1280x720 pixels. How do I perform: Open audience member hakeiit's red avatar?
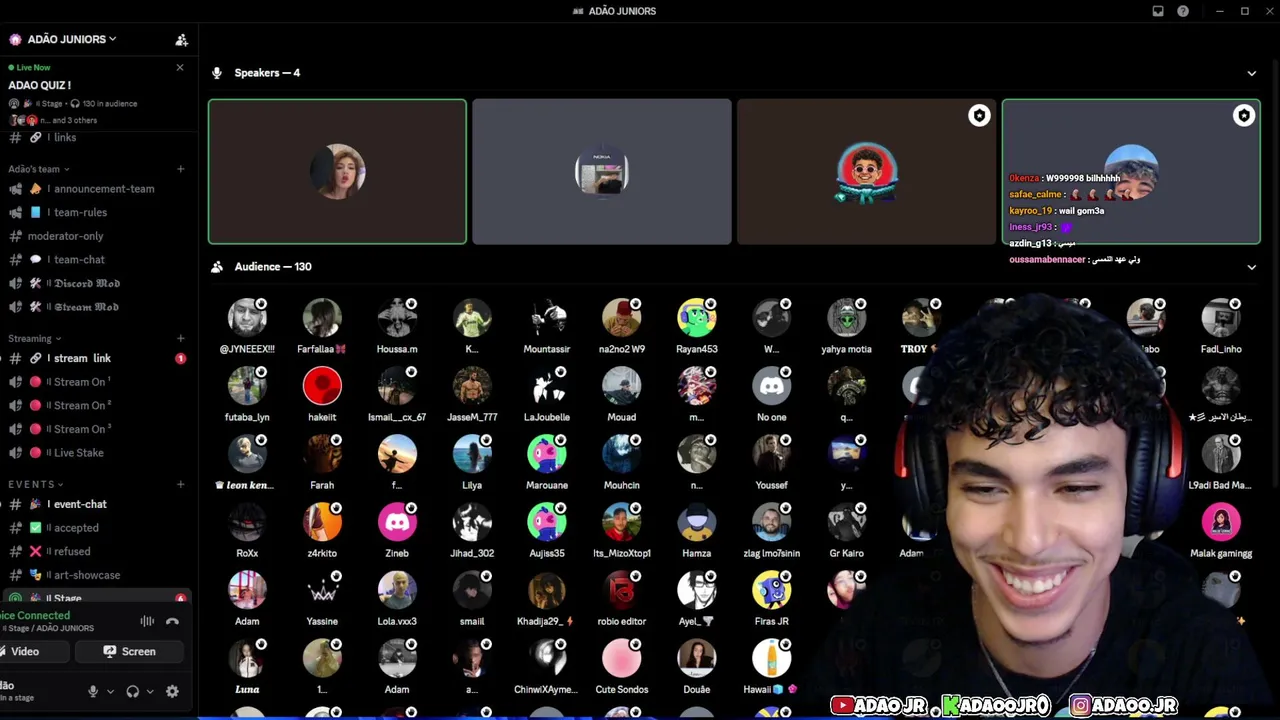[322, 386]
